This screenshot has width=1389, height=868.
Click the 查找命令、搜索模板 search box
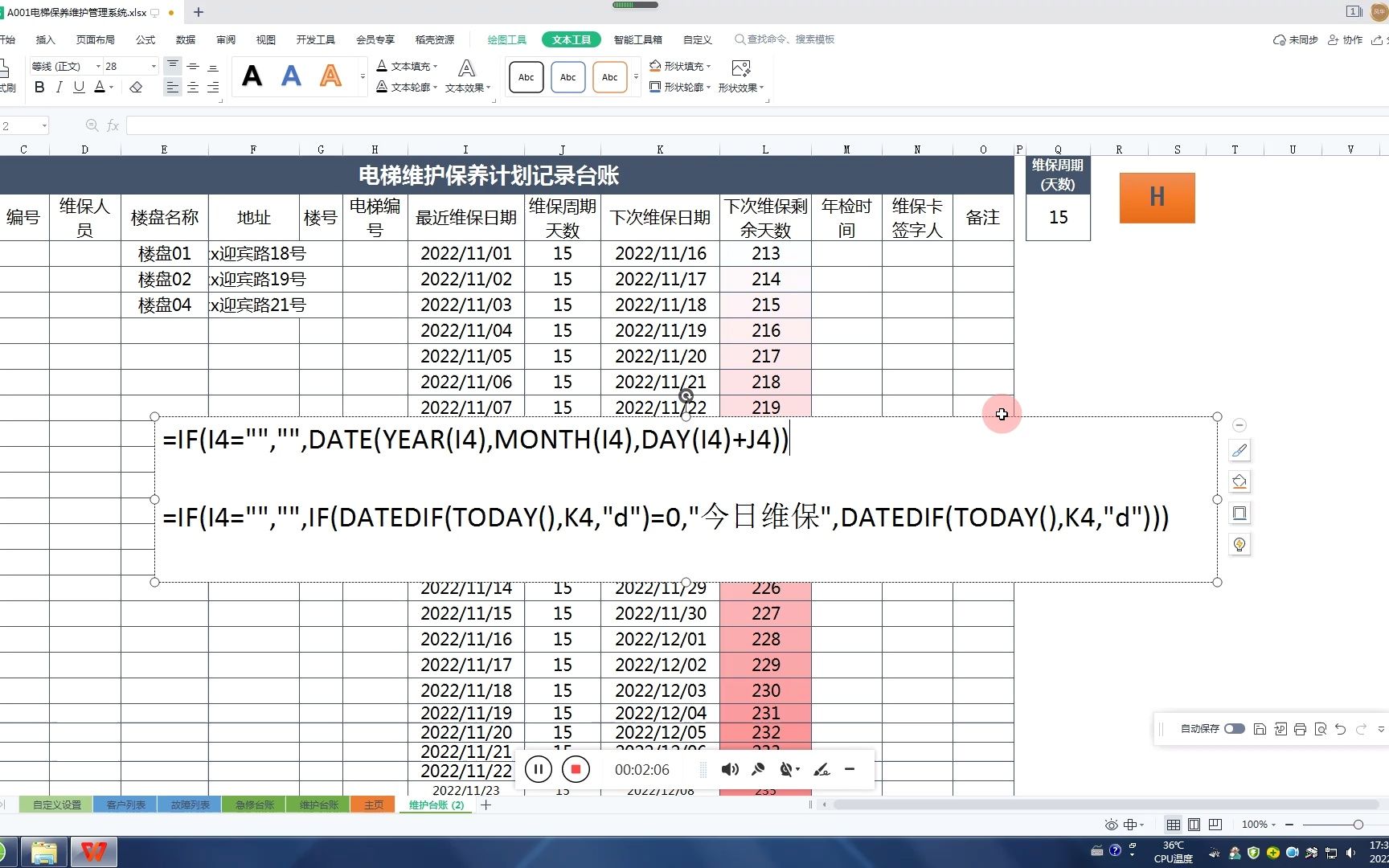(x=785, y=39)
